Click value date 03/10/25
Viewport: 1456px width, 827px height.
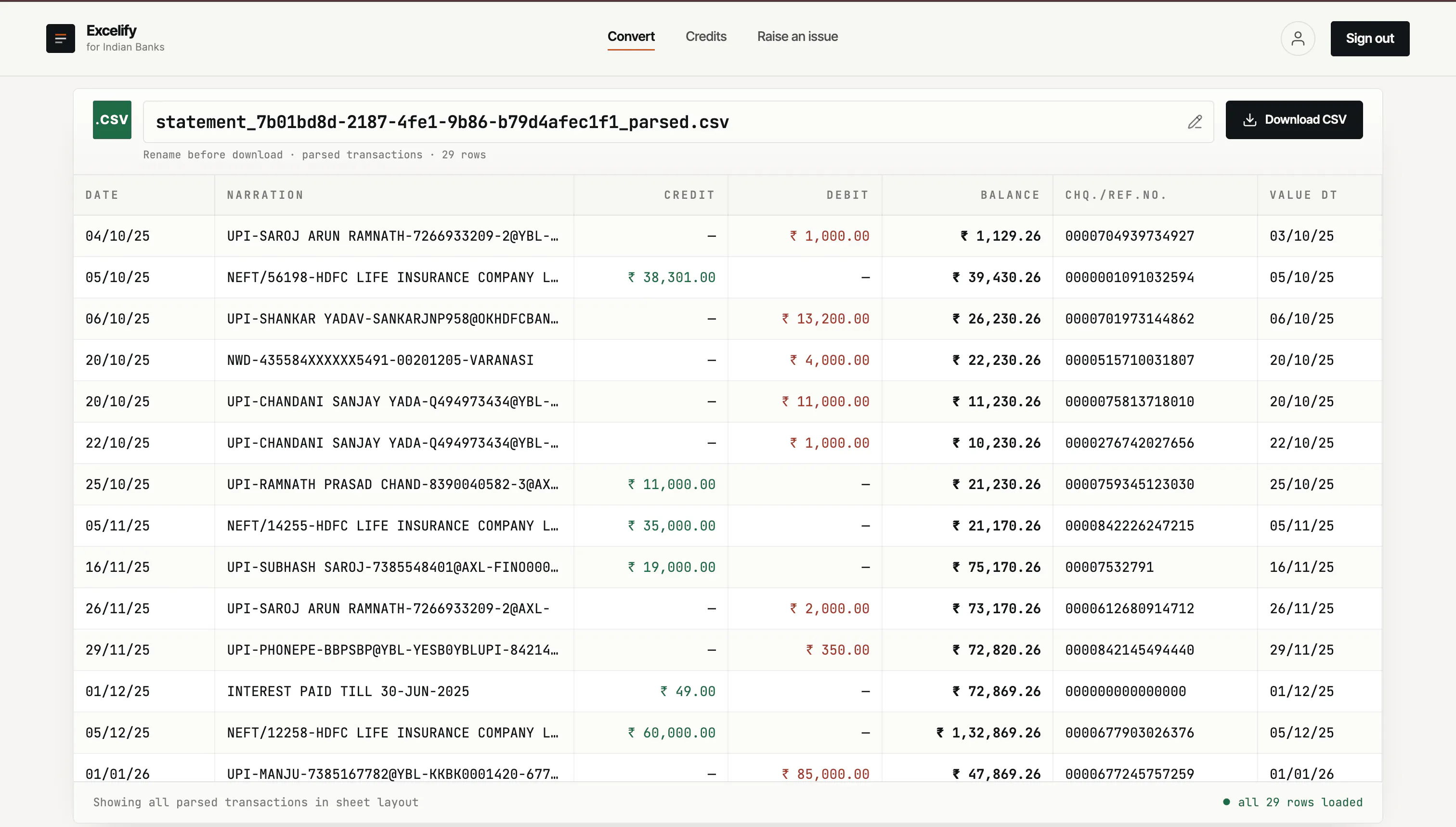click(x=1301, y=236)
